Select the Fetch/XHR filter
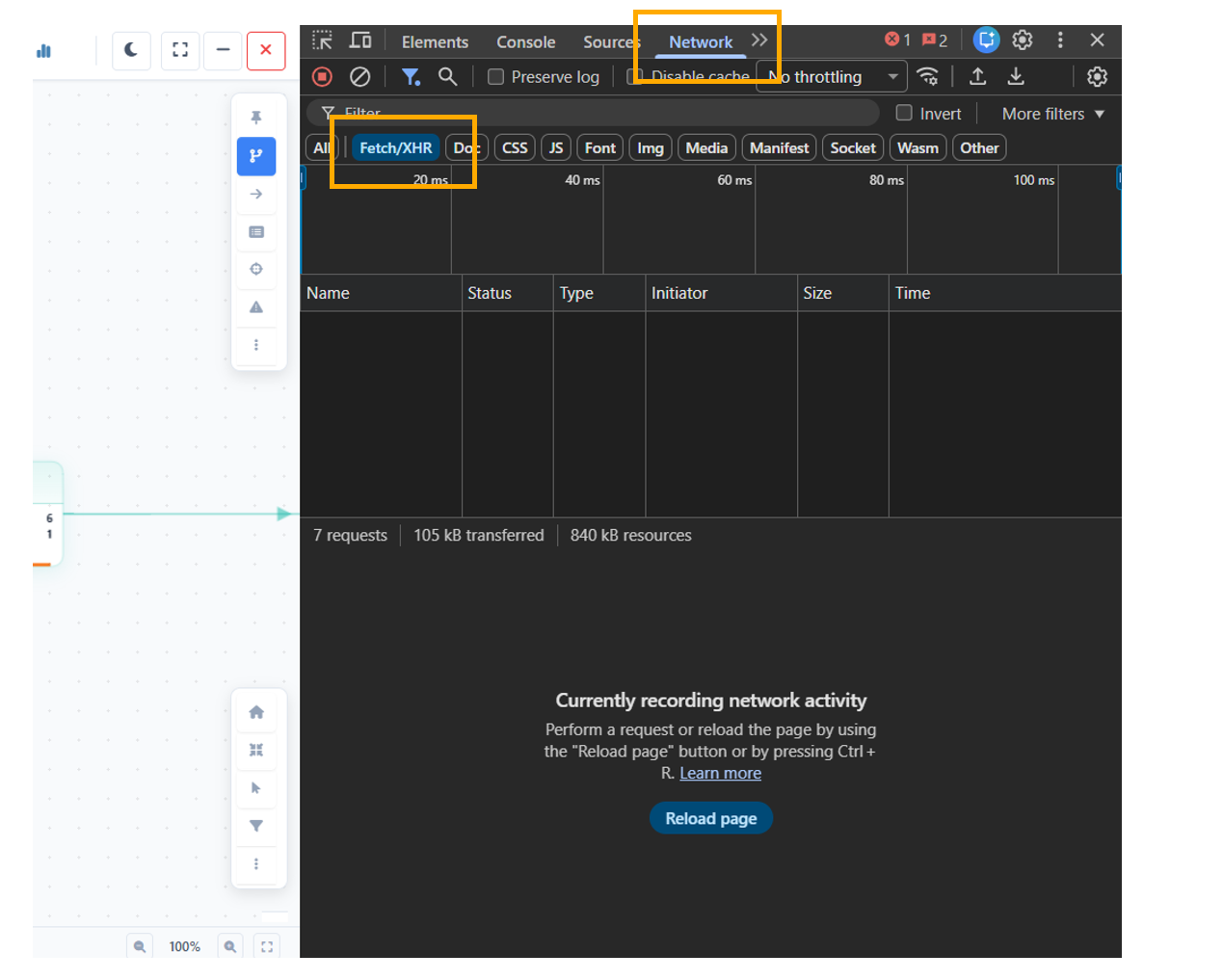 [395, 147]
